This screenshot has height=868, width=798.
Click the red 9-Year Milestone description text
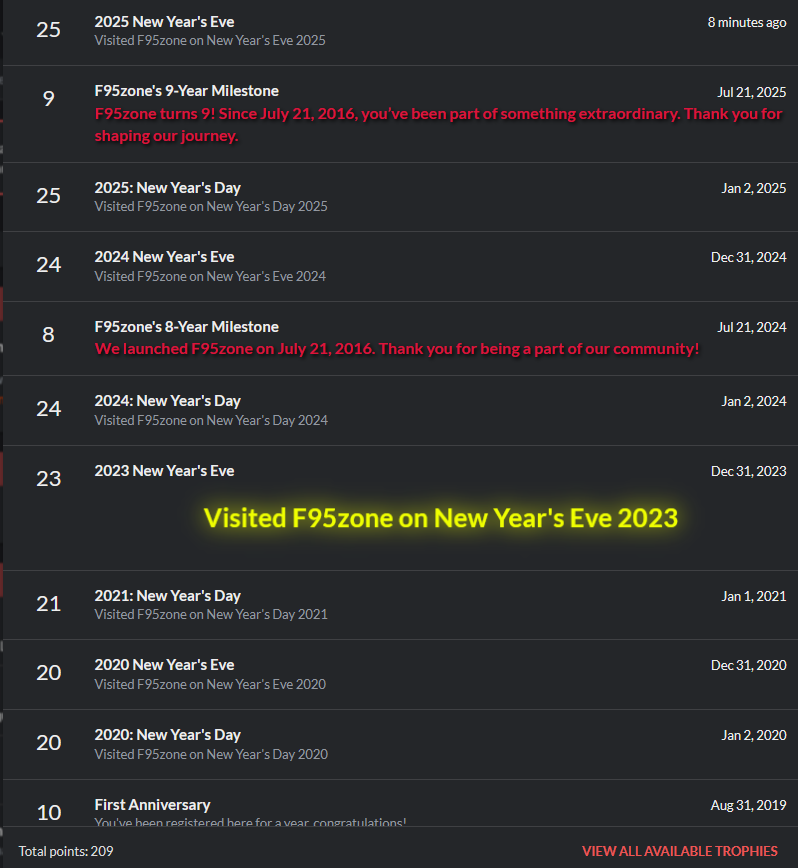pyautogui.click(x=438, y=114)
